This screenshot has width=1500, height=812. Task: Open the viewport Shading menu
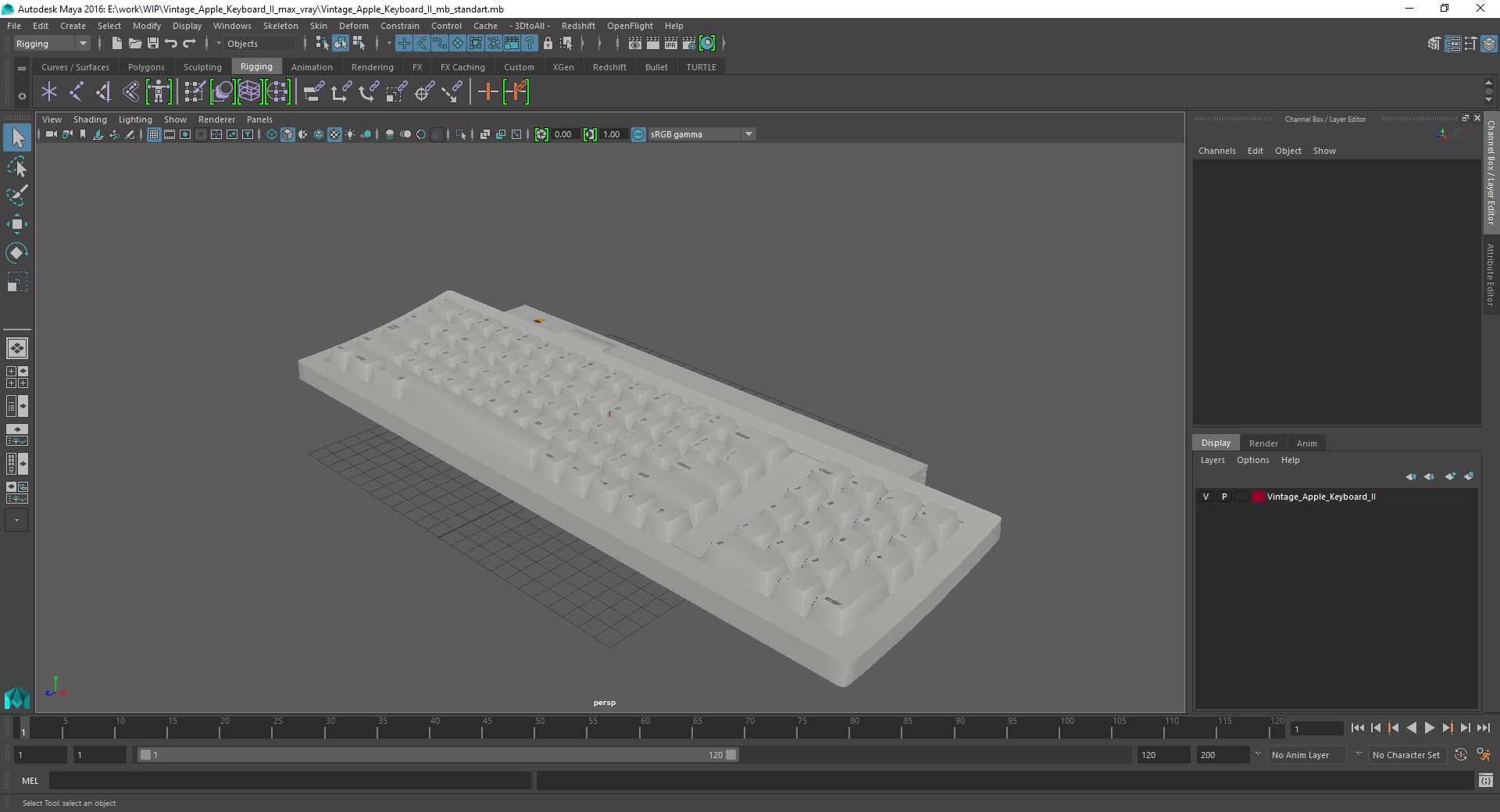90,119
